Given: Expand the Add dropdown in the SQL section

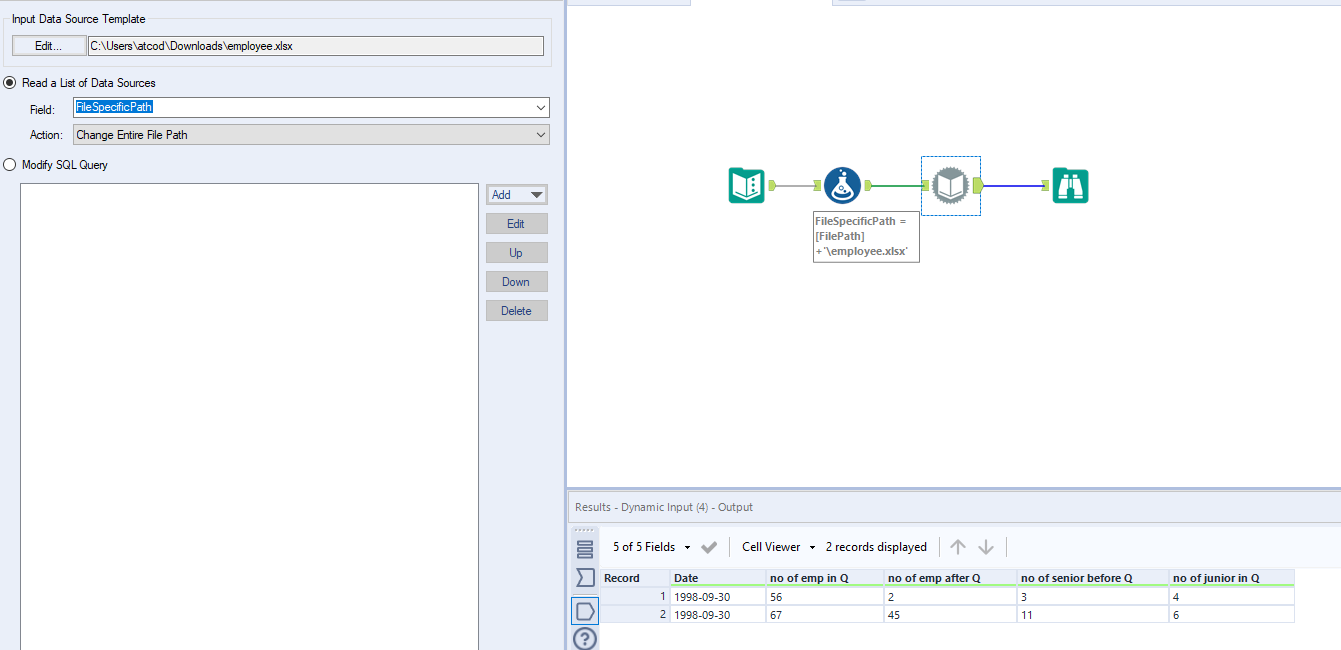Looking at the screenshot, I should 517,194.
